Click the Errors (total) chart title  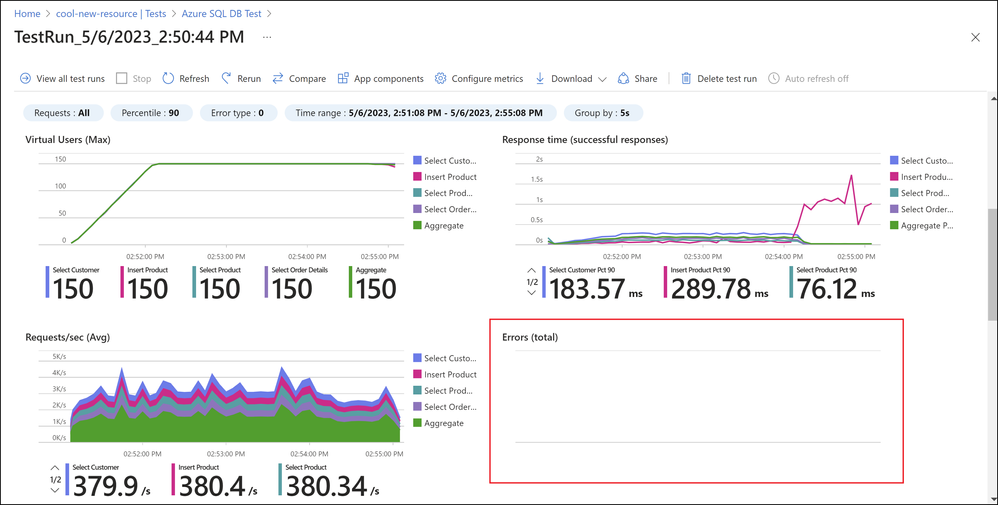[530, 338]
